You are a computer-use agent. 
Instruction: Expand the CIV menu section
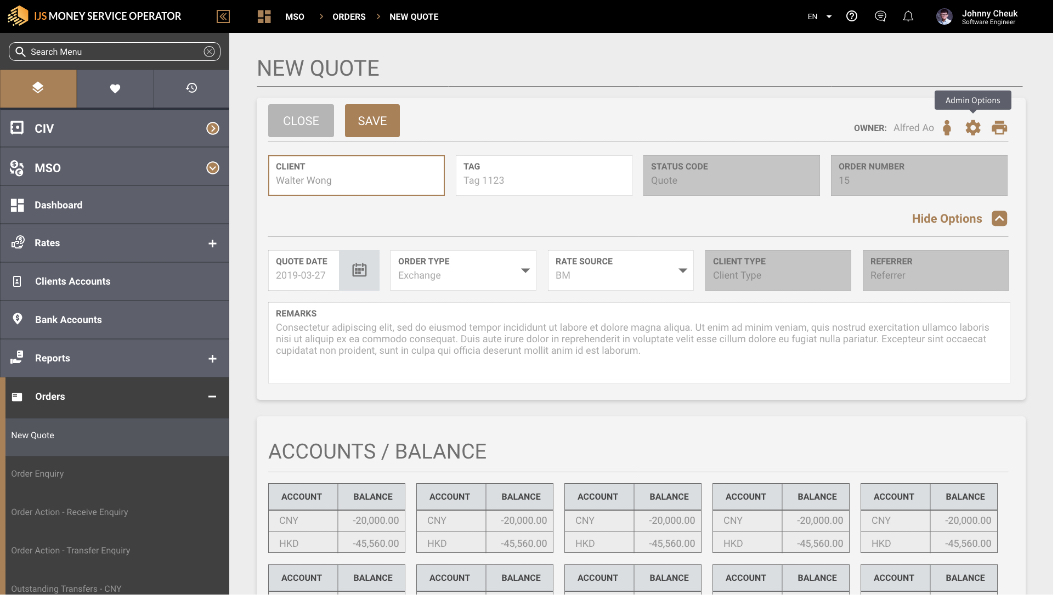(212, 129)
